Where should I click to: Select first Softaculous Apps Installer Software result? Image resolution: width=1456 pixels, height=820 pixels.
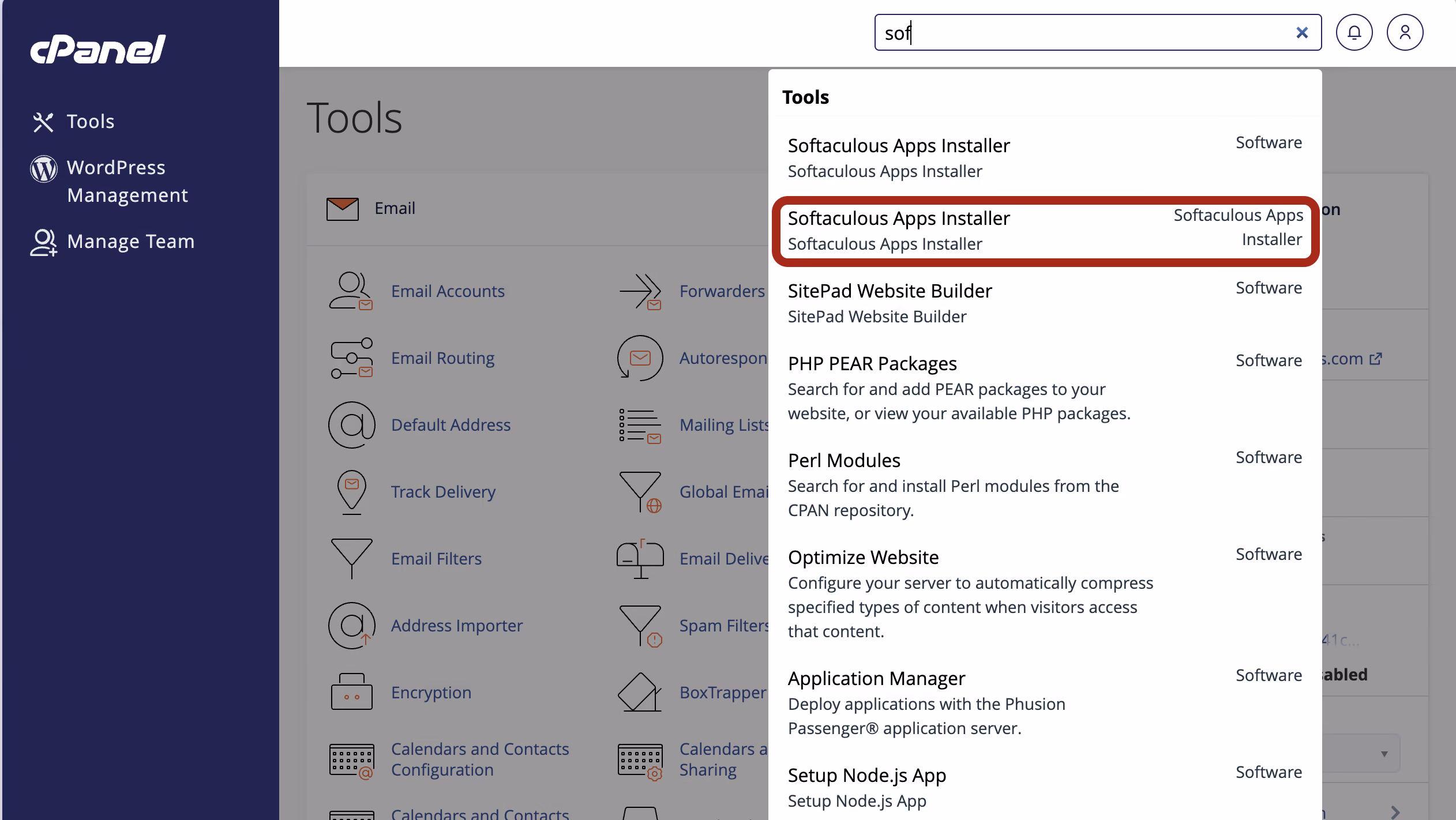click(x=1045, y=157)
